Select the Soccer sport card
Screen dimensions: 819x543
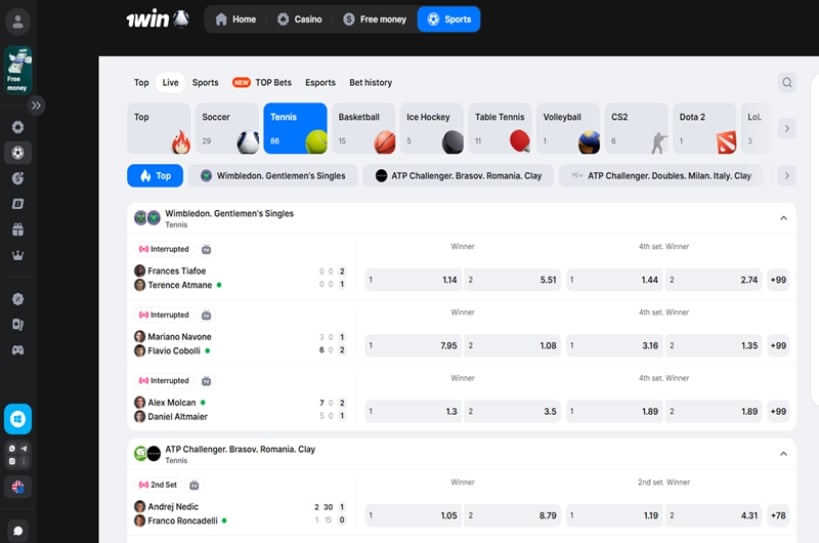click(227, 128)
